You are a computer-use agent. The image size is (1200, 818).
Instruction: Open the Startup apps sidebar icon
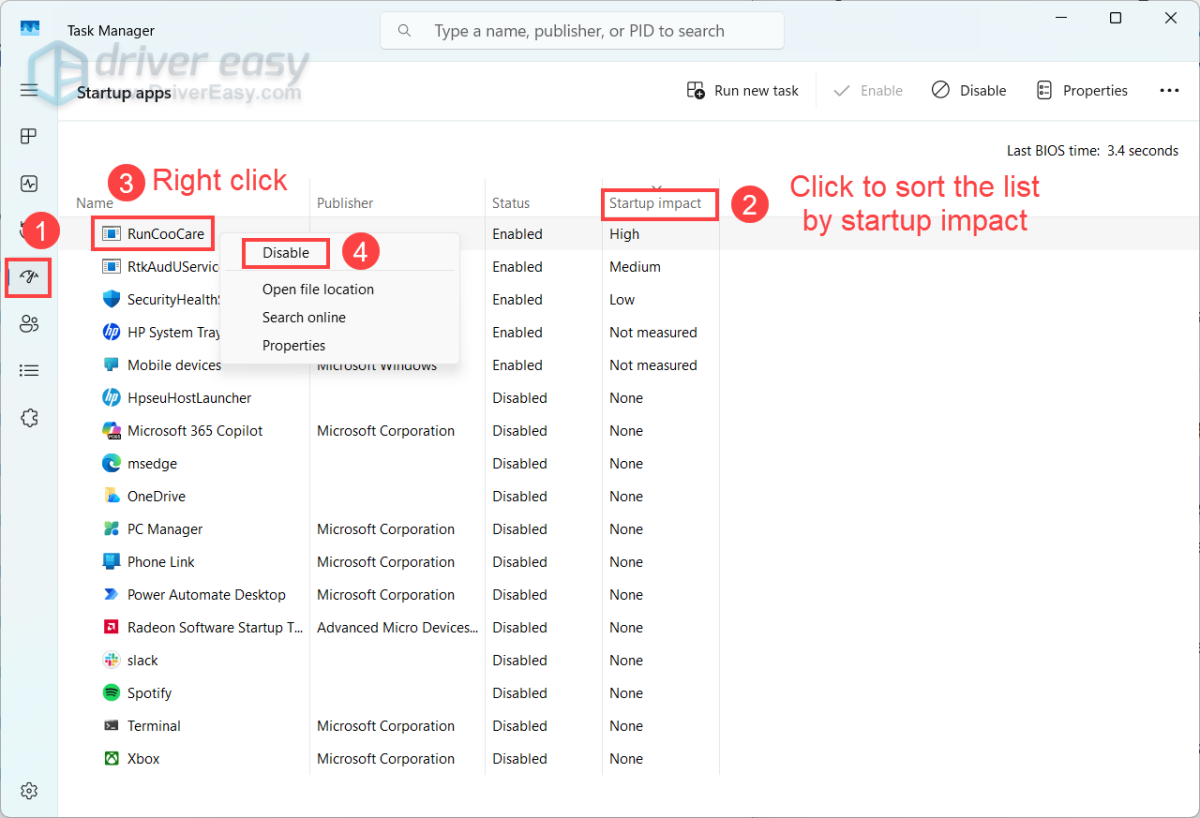[29, 277]
